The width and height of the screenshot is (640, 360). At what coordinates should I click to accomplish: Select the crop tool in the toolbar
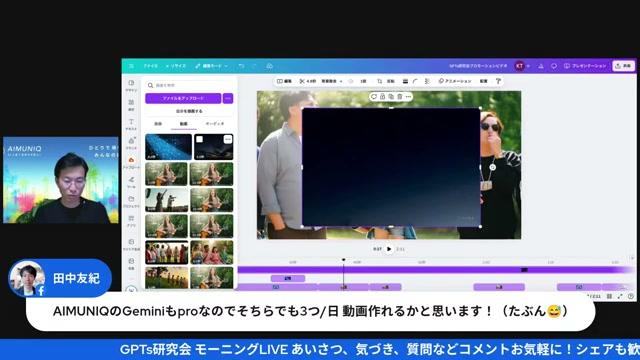coord(380,81)
